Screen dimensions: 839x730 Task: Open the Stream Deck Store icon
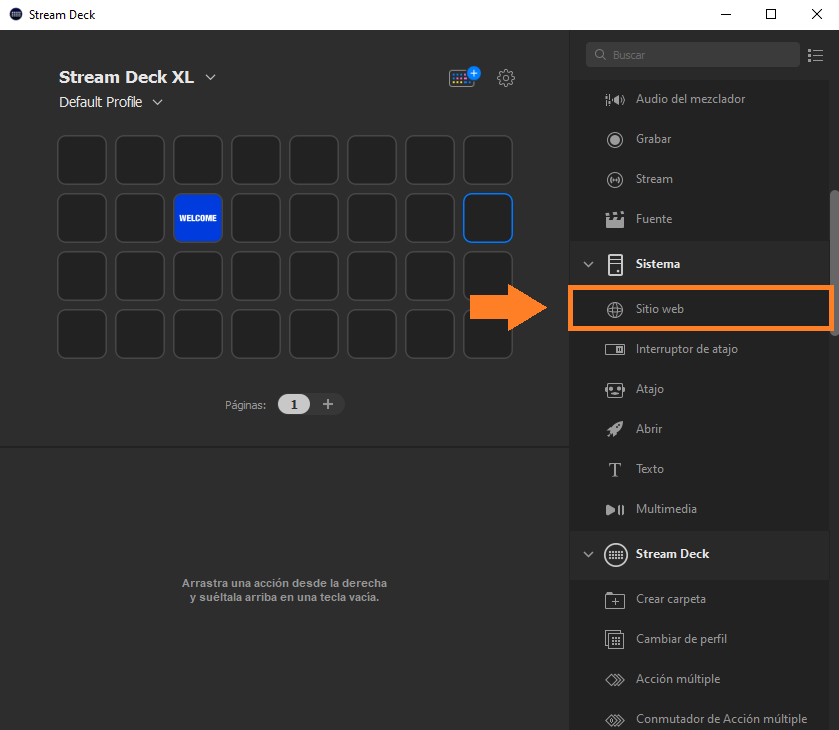(x=463, y=78)
